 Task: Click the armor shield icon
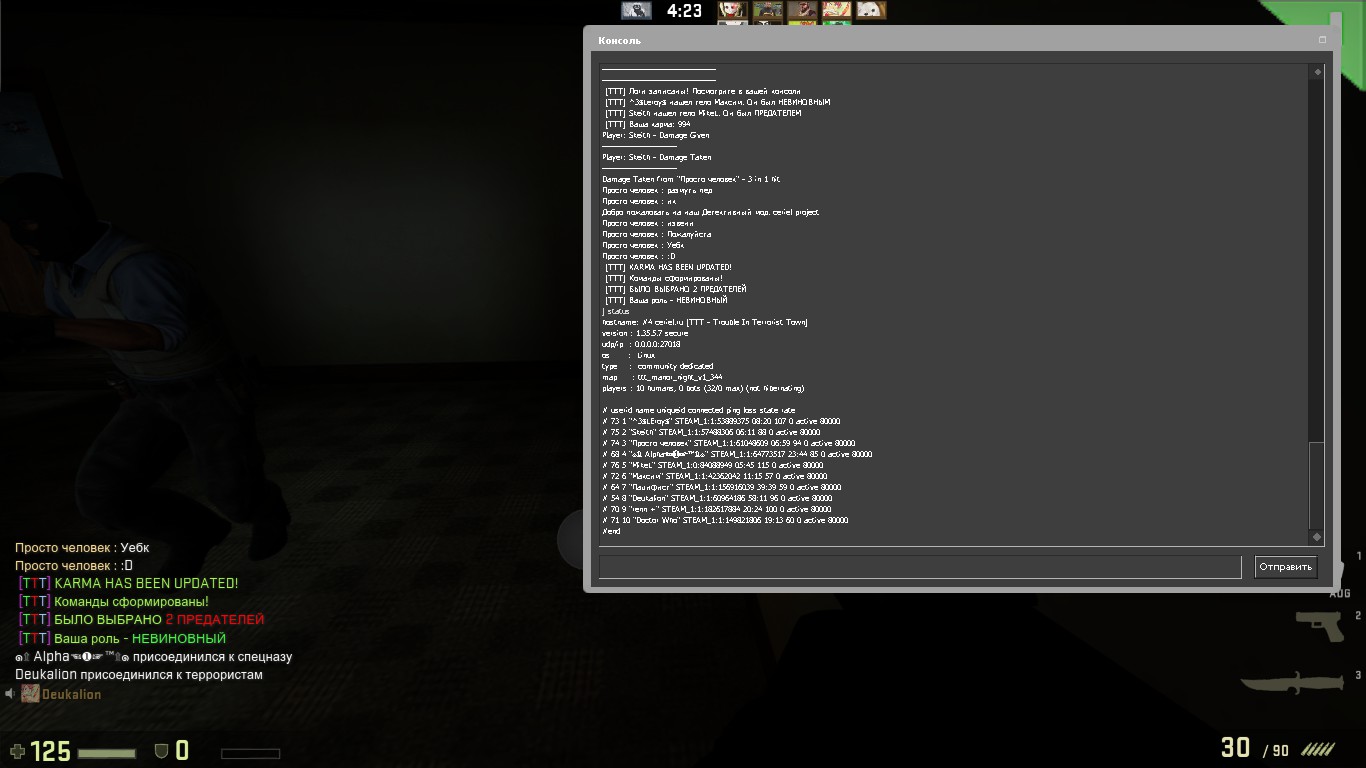click(x=161, y=751)
